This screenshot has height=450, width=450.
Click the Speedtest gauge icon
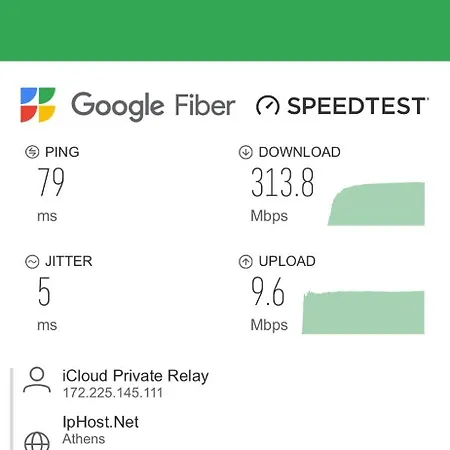point(267,106)
